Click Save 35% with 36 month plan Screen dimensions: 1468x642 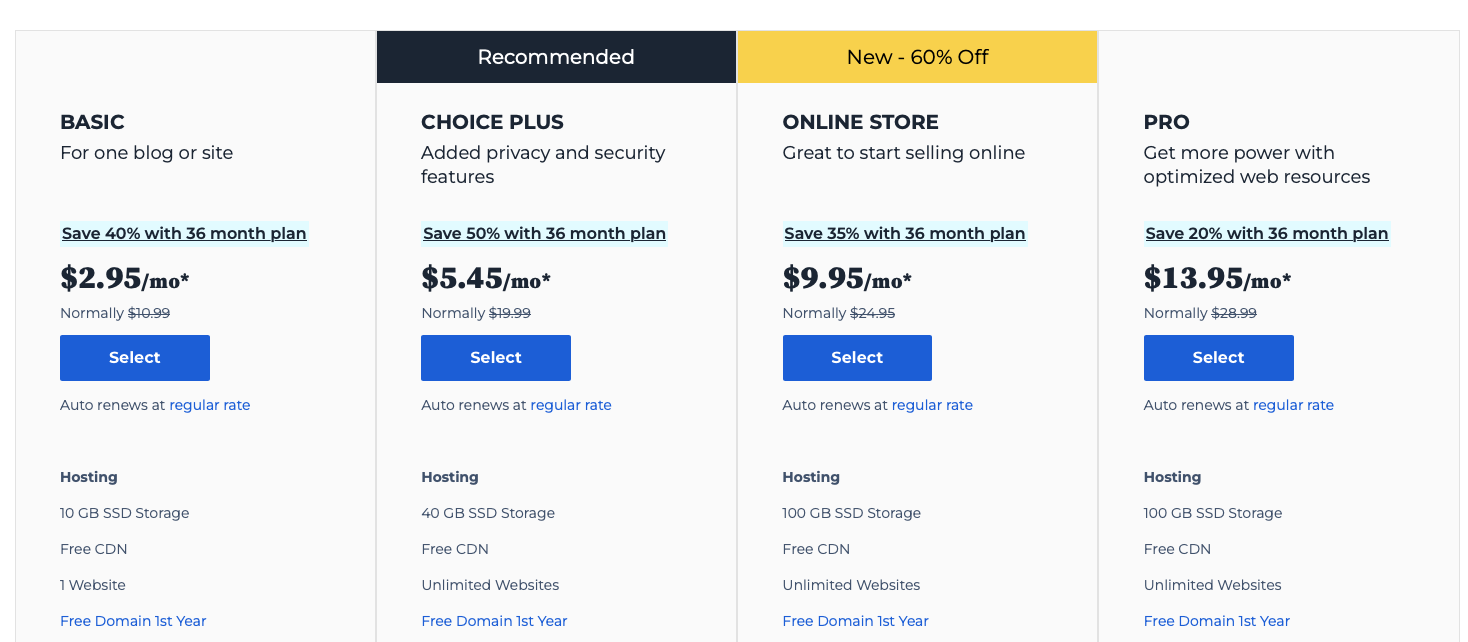pyautogui.click(x=905, y=233)
